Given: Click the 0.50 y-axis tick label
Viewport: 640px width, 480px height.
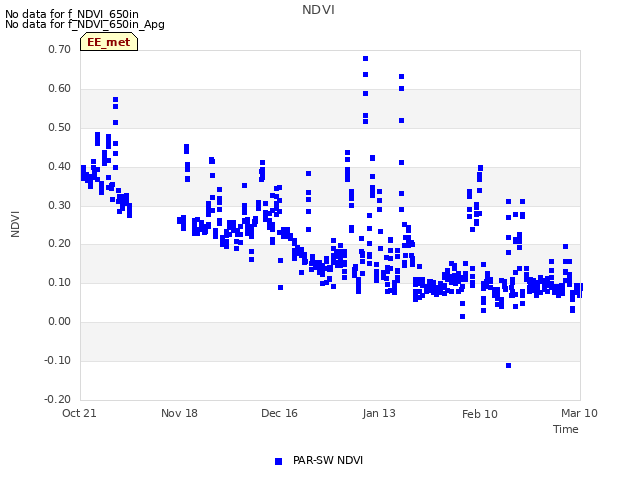Looking at the screenshot, I should tap(59, 127).
